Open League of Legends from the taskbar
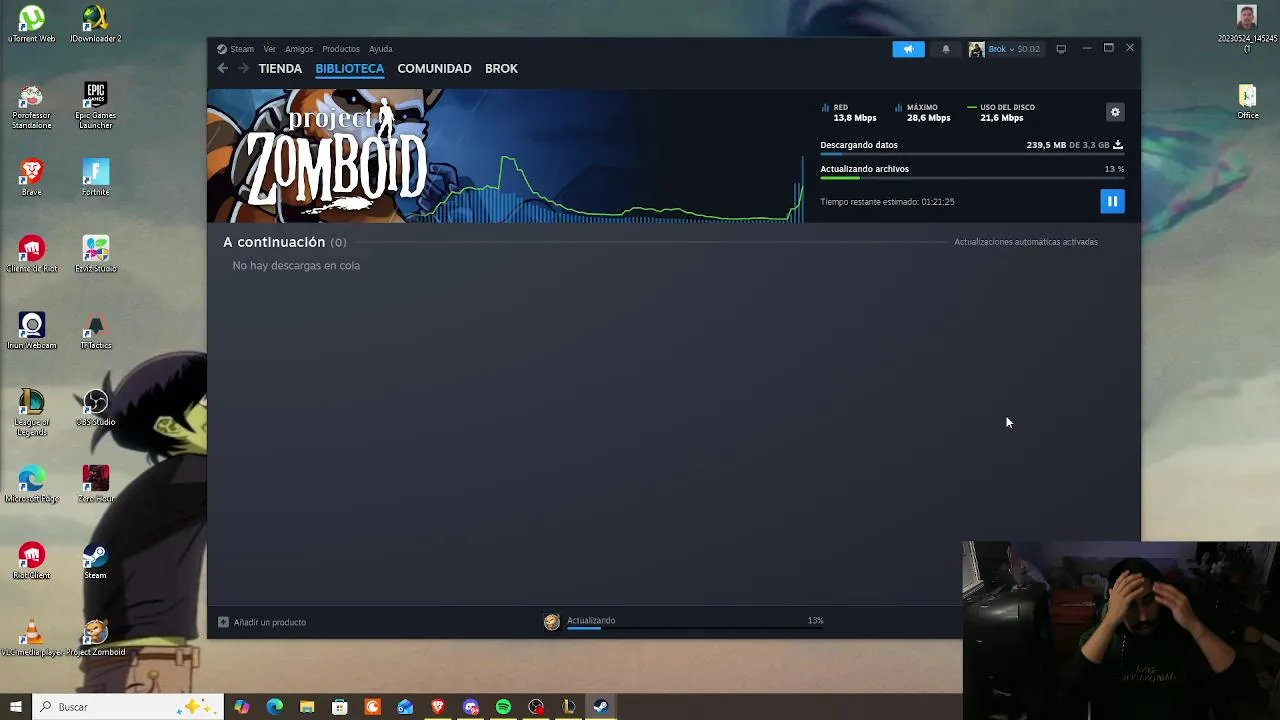 tap(568, 707)
